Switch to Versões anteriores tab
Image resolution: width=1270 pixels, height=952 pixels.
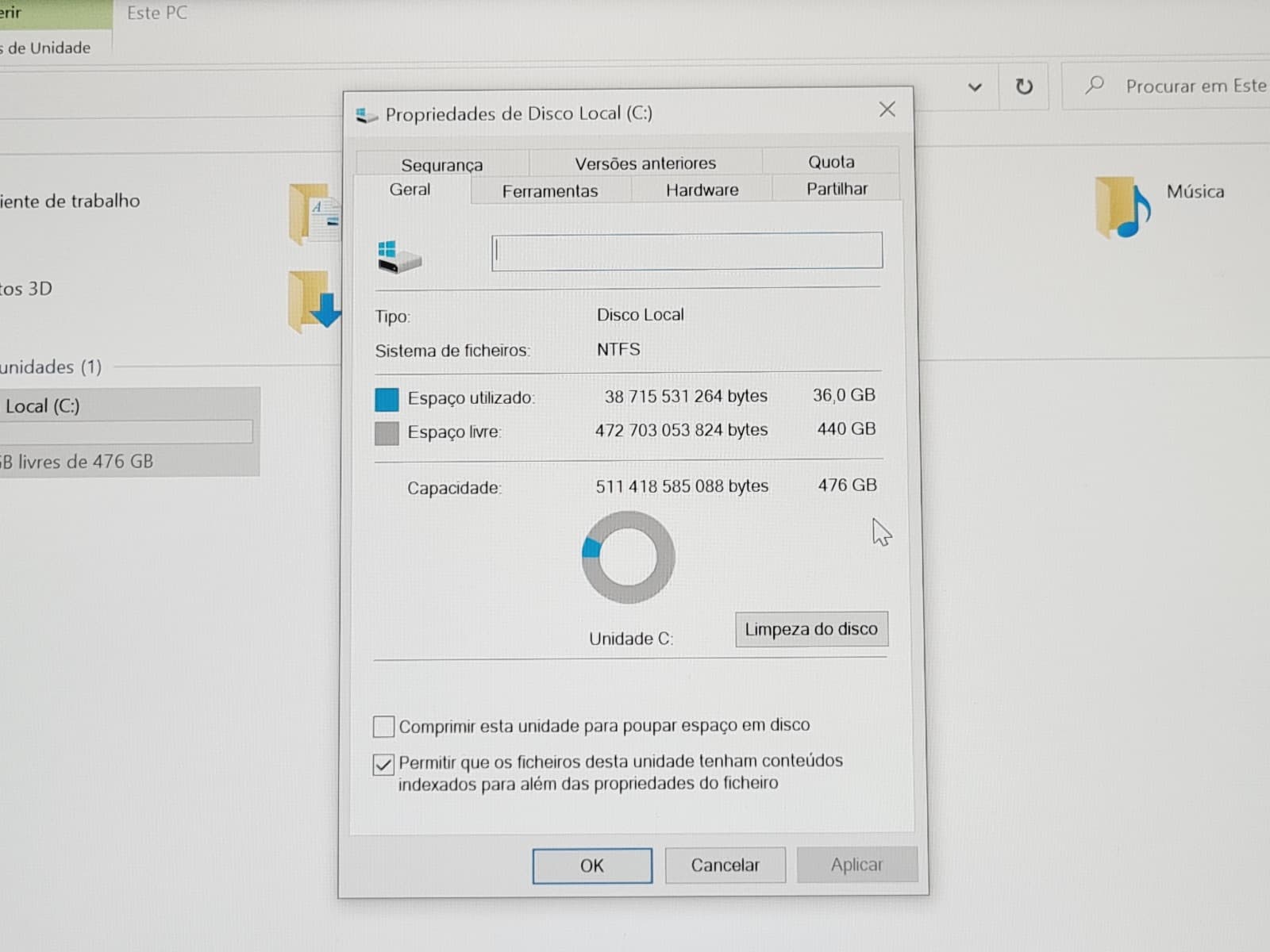point(645,163)
